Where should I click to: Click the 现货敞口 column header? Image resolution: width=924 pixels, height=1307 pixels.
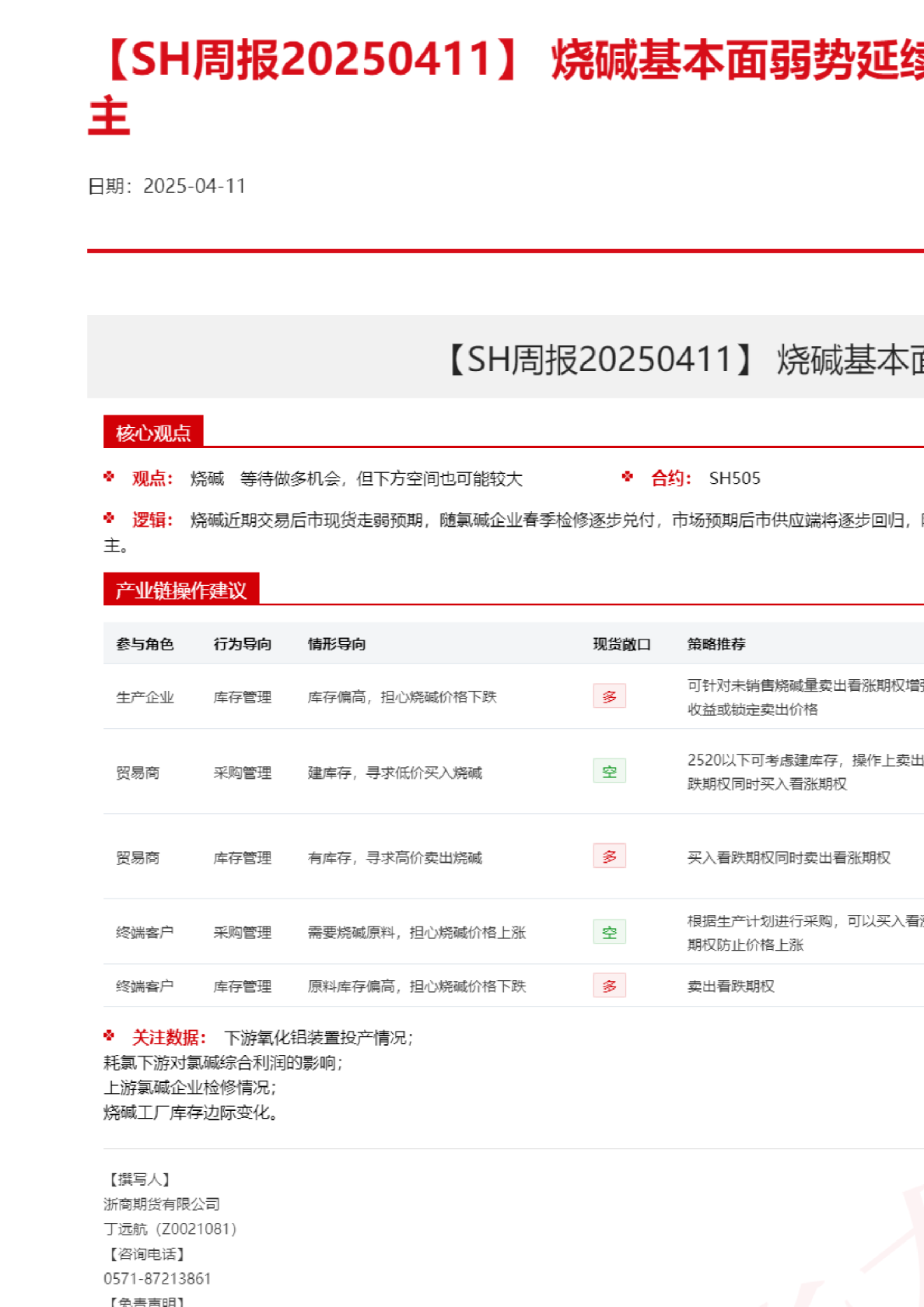(x=621, y=644)
